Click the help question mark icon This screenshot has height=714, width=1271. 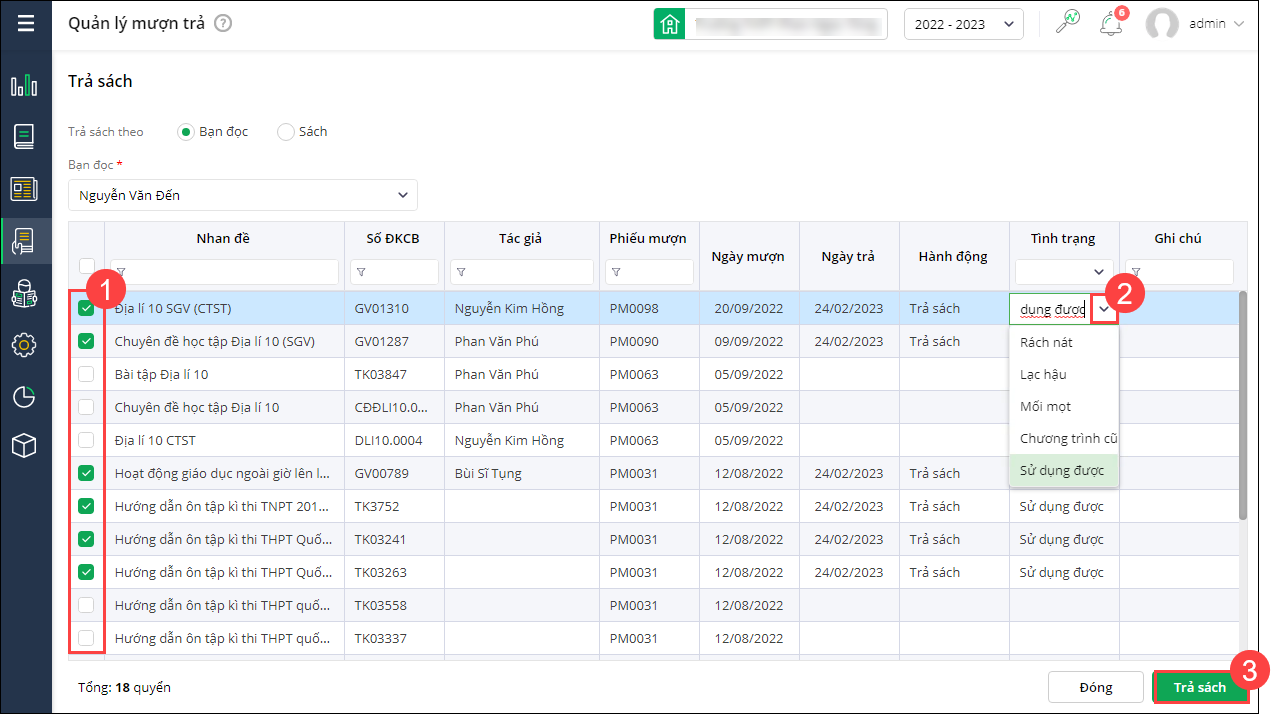coord(223,24)
